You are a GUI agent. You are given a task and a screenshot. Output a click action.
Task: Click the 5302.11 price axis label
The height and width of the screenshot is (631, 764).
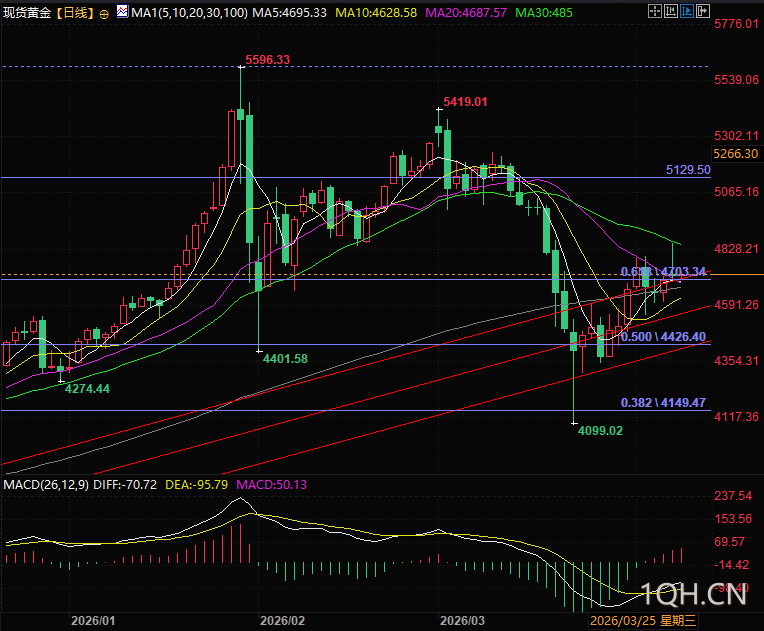point(736,135)
